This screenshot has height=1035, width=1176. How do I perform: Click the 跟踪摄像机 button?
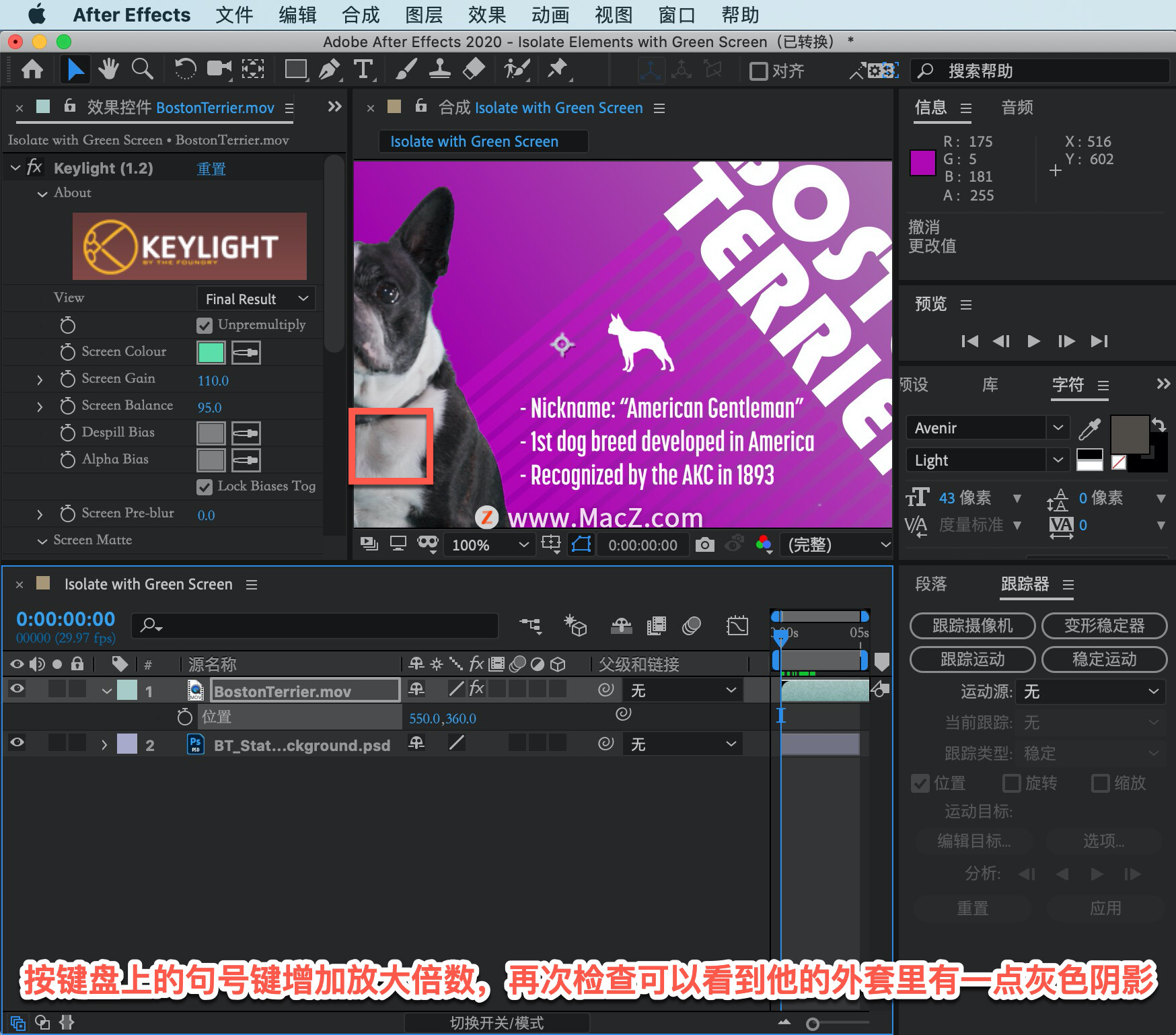972,626
